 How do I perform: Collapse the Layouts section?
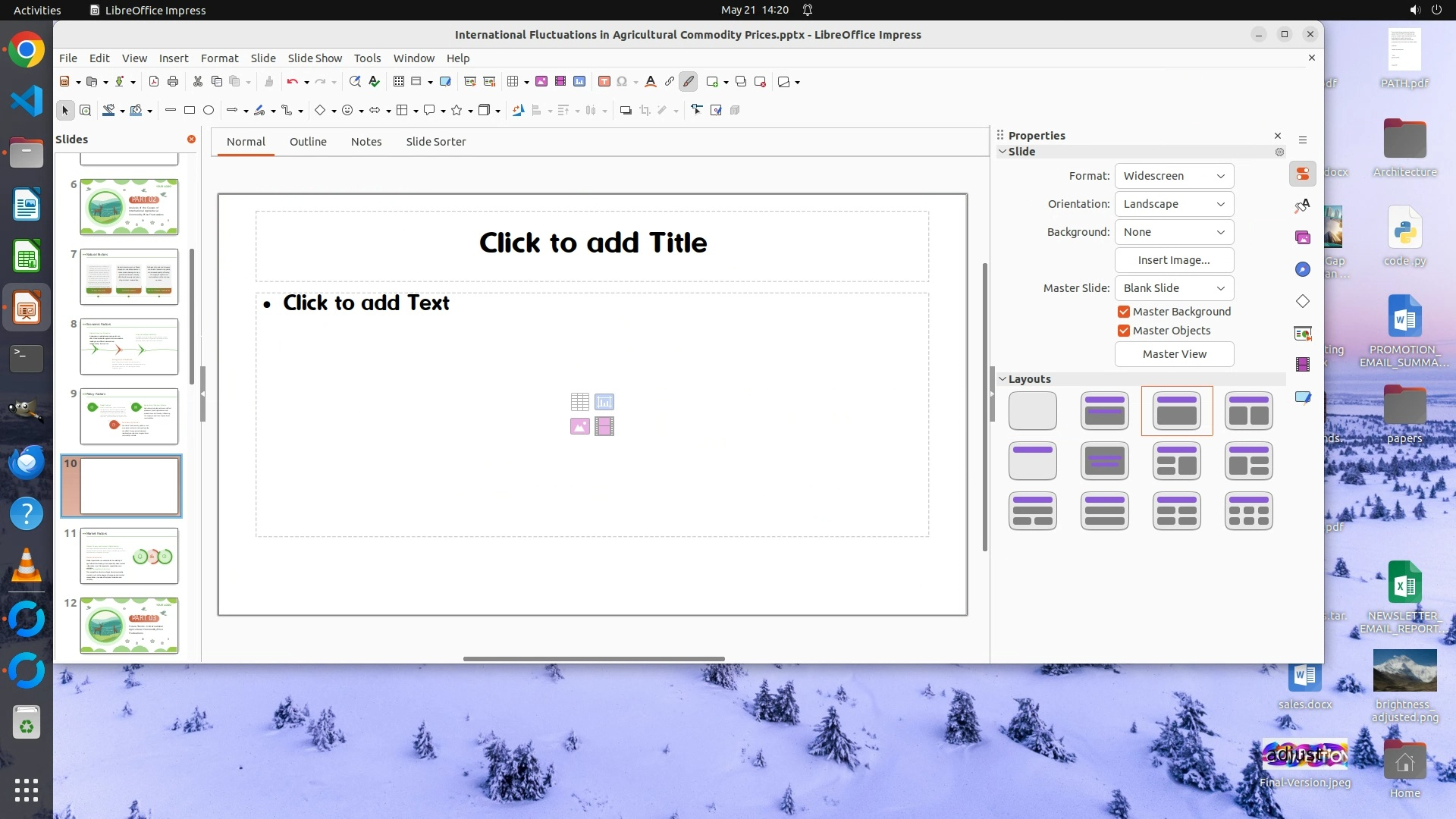(1003, 379)
